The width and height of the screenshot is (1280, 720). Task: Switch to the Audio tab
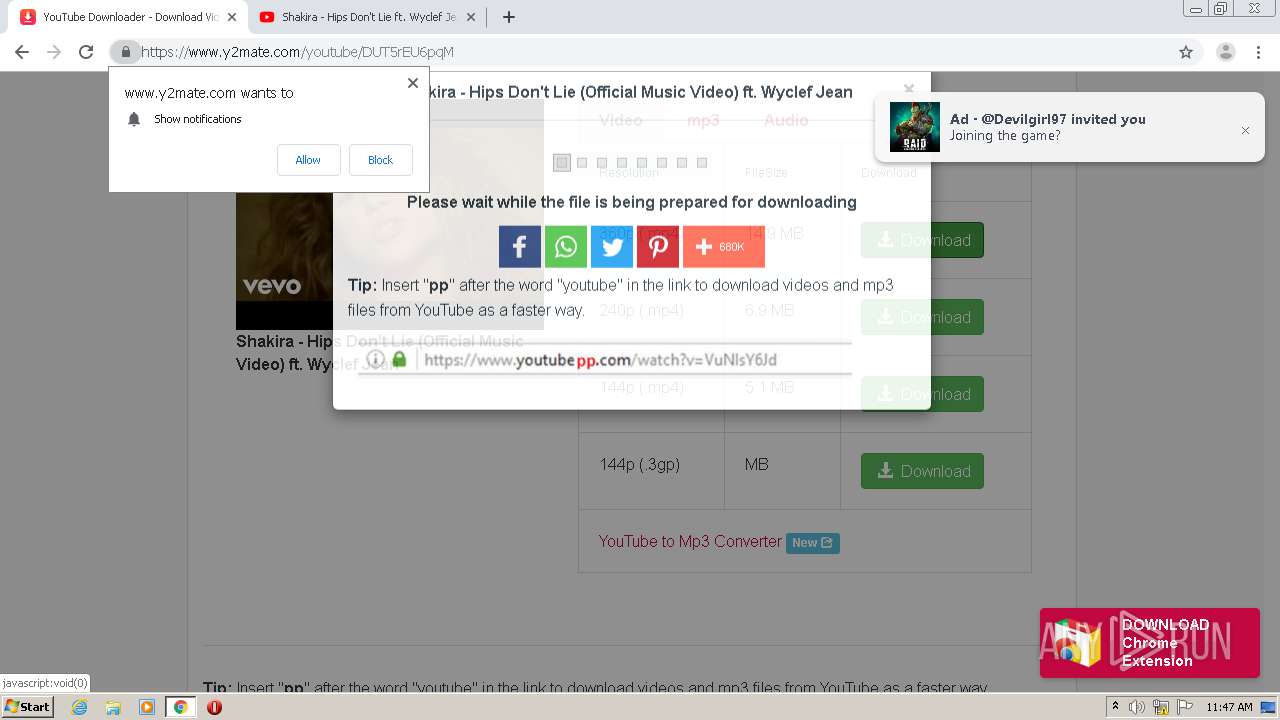tap(786, 120)
